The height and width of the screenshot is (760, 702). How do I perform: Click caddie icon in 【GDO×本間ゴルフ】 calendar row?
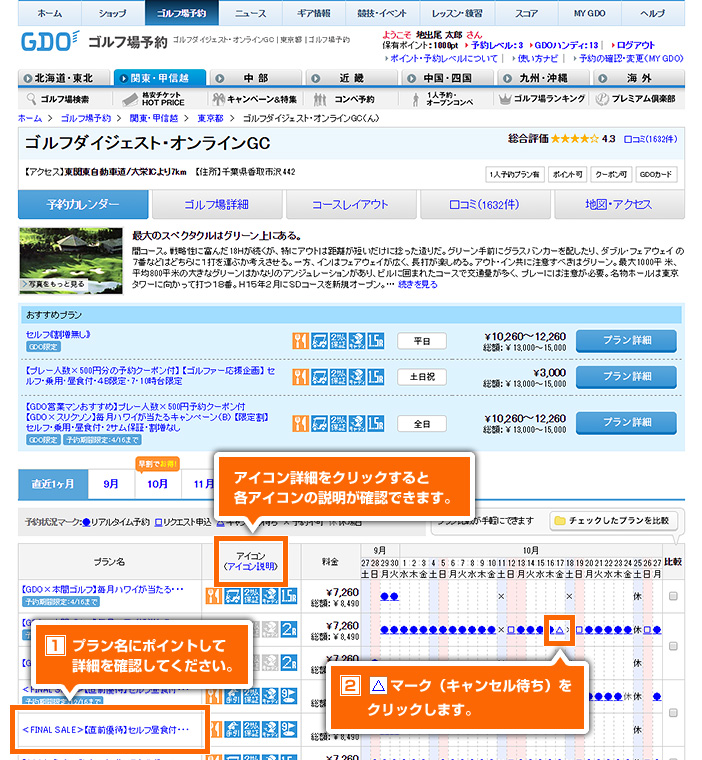tap(270, 596)
